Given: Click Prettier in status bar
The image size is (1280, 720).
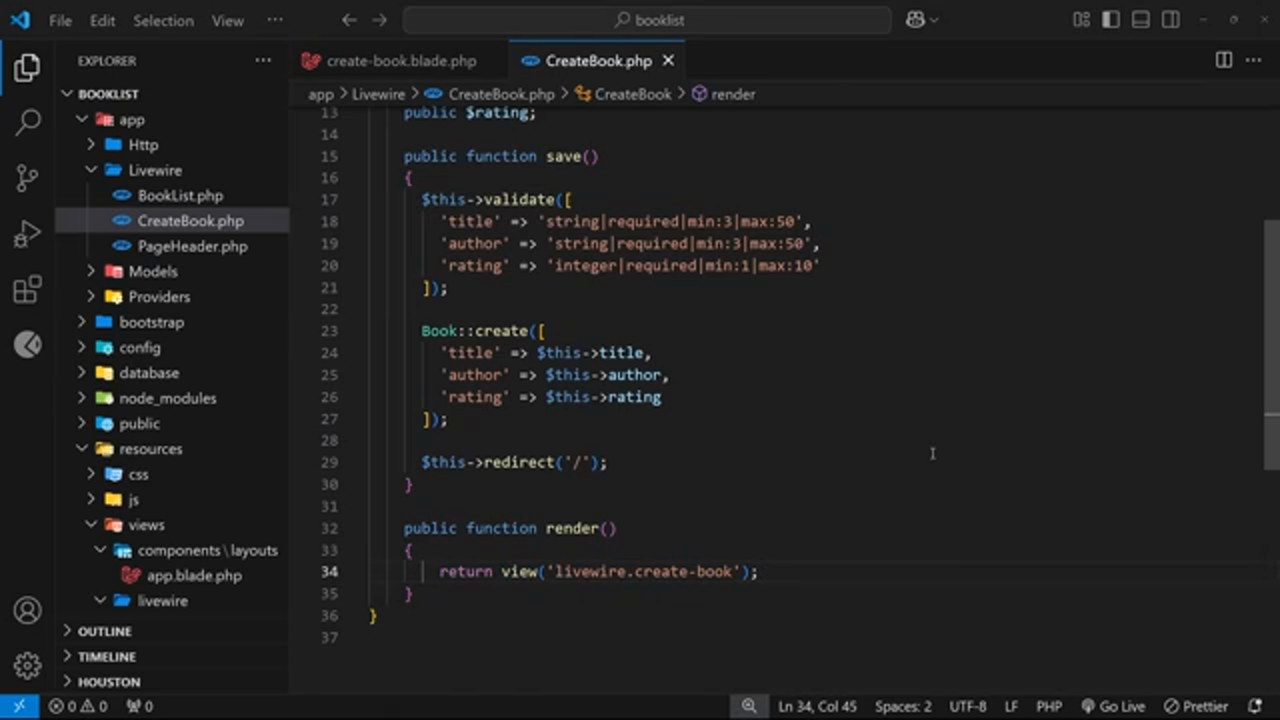Looking at the screenshot, I should (1196, 706).
